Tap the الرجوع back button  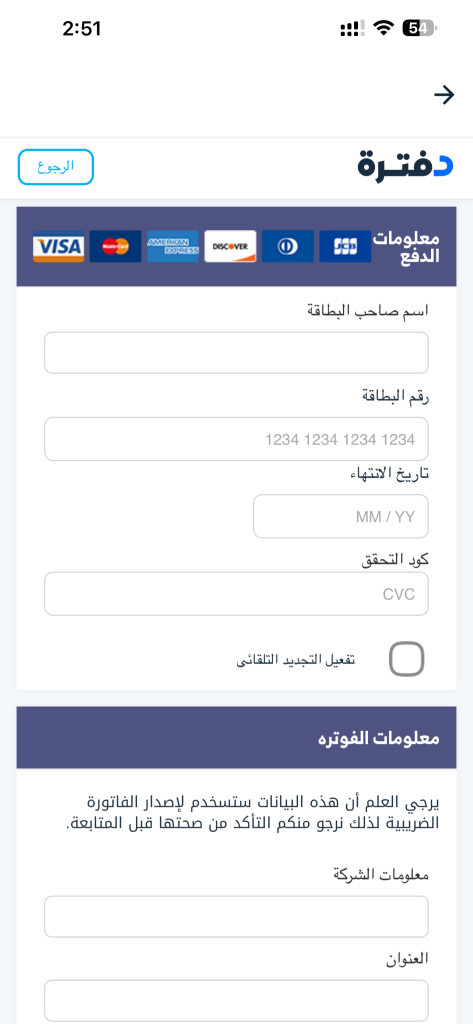(56, 167)
